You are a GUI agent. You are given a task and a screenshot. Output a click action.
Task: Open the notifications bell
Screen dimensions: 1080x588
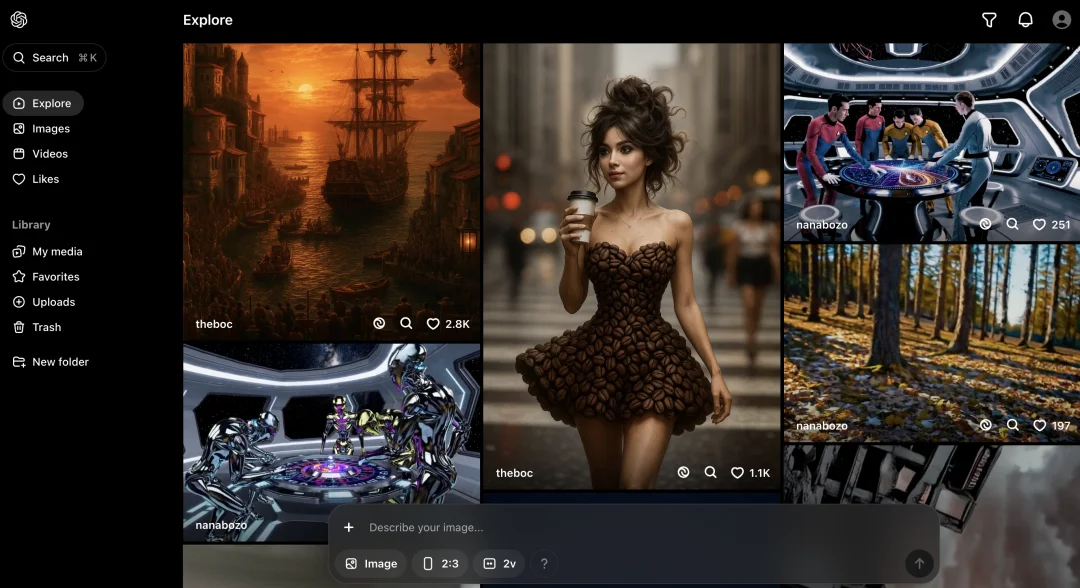1025,20
